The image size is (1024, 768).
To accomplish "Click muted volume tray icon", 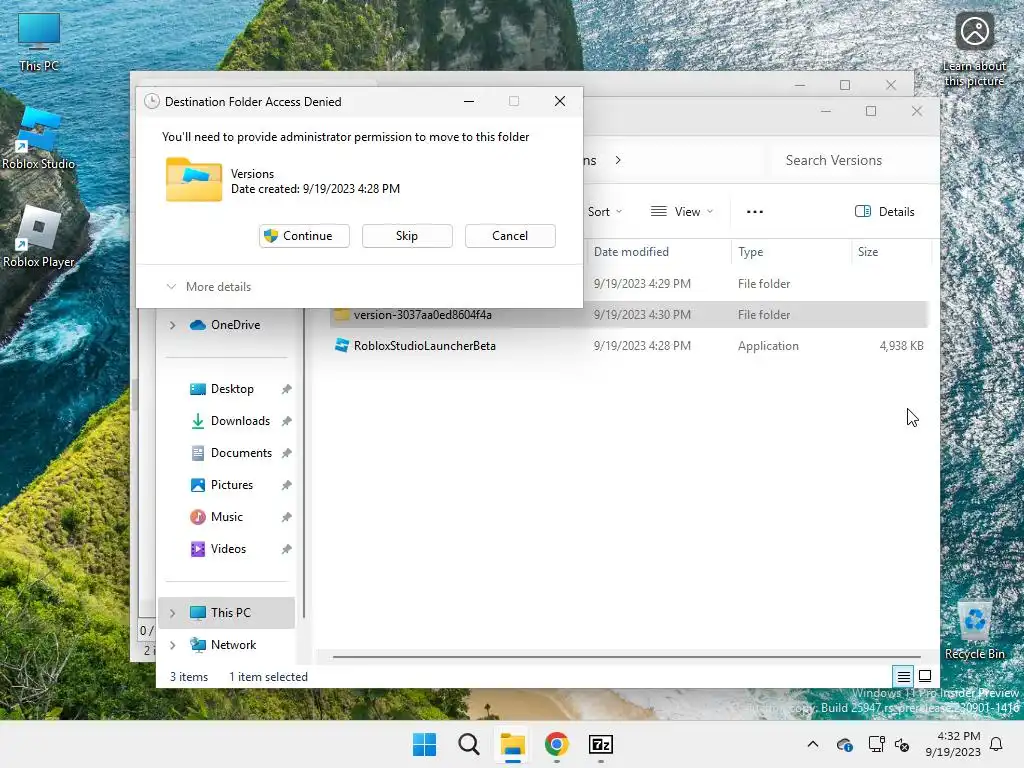I will click(902, 744).
